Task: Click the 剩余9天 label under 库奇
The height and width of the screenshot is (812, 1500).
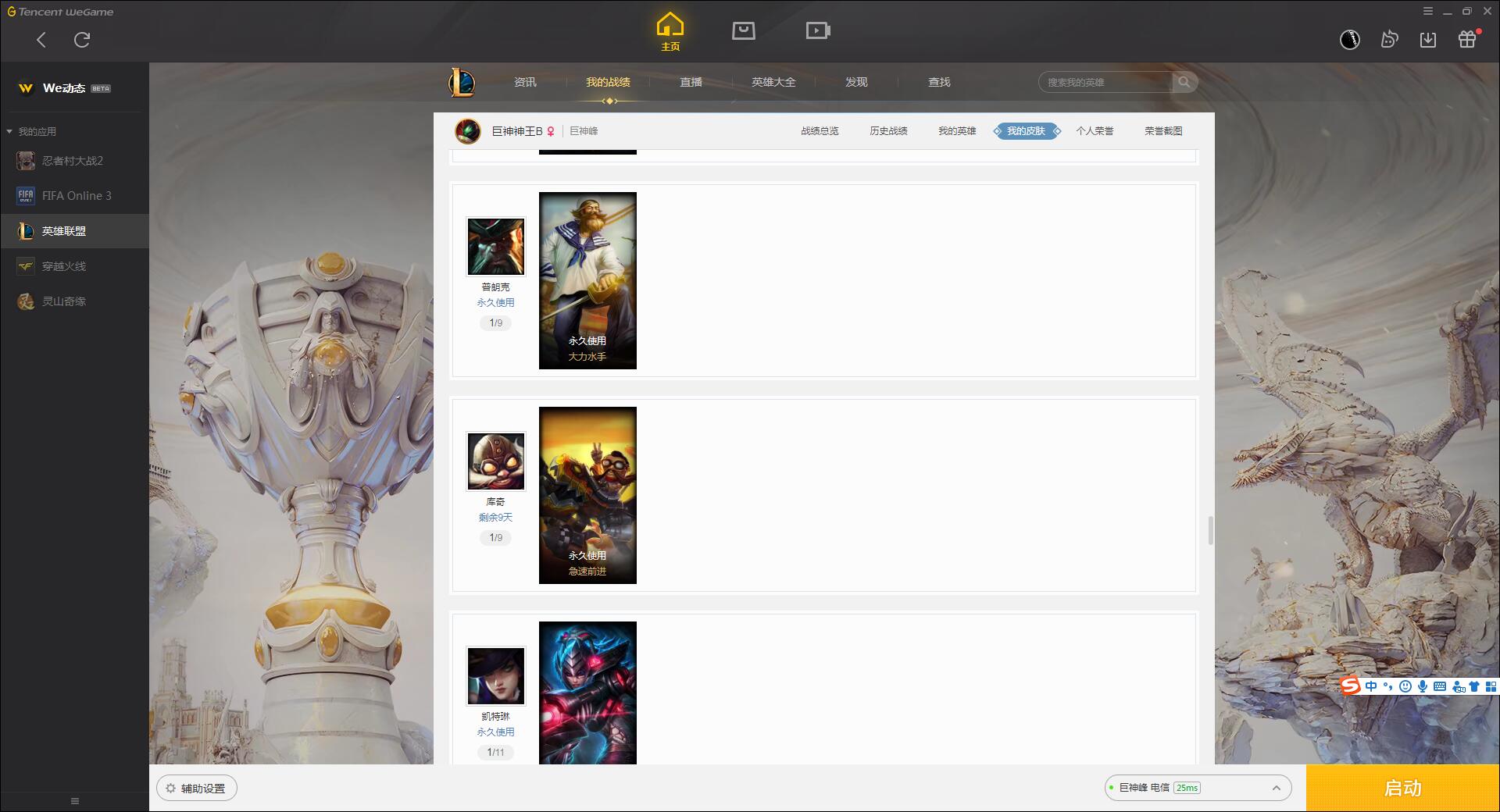Action: (x=496, y=518)
